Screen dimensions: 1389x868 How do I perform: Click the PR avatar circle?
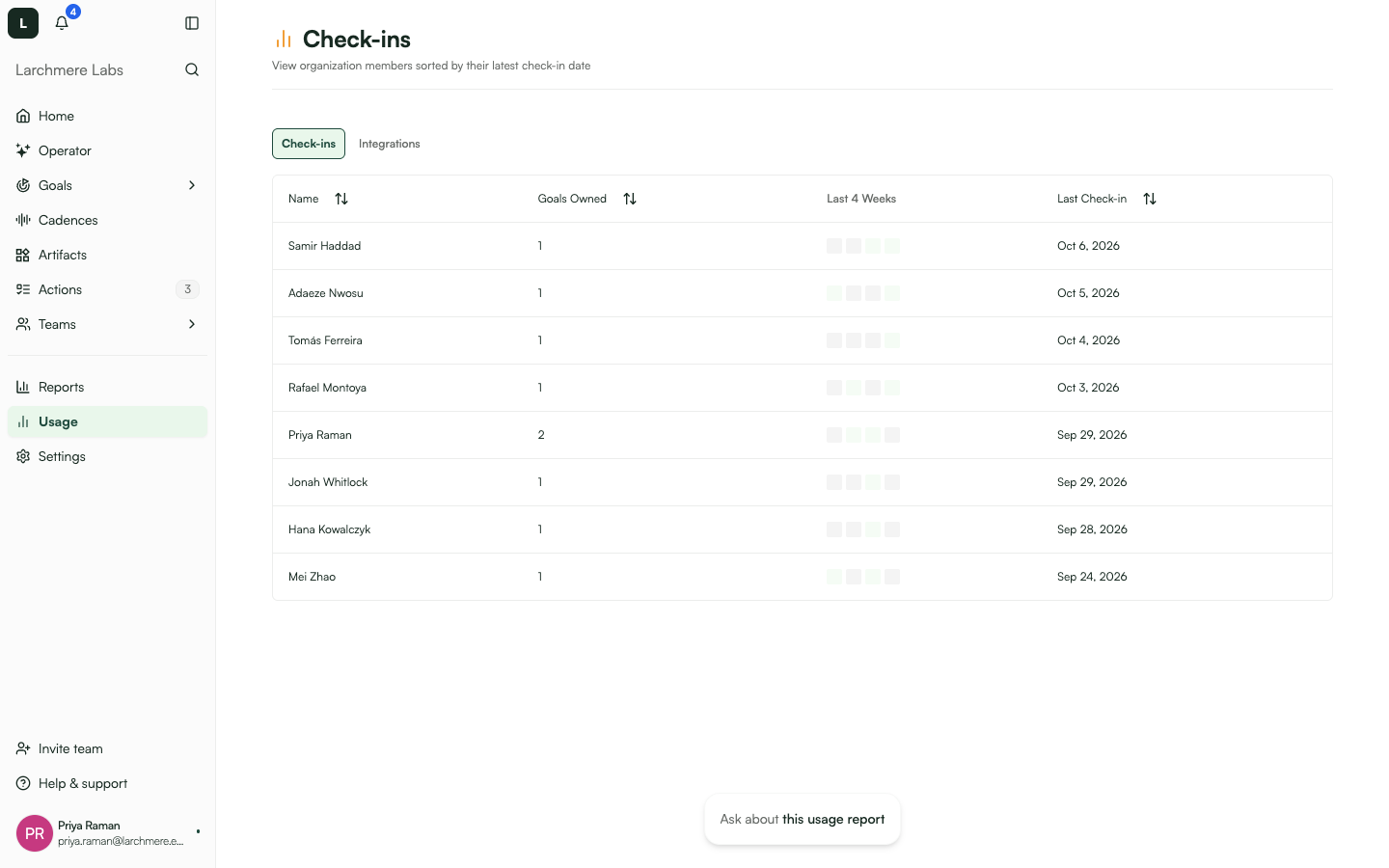35,833
